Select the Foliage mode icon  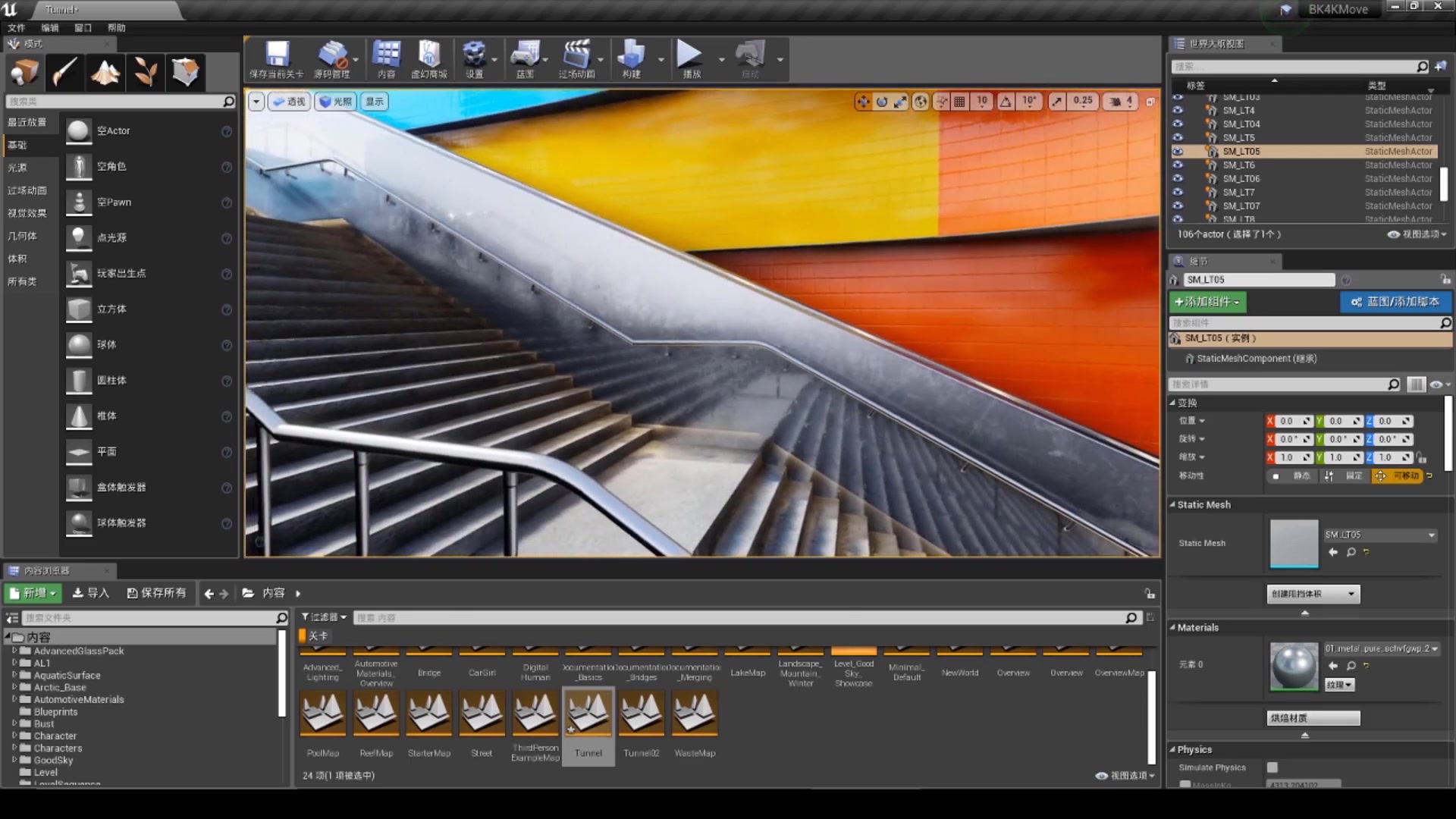(x=145, y=73)
